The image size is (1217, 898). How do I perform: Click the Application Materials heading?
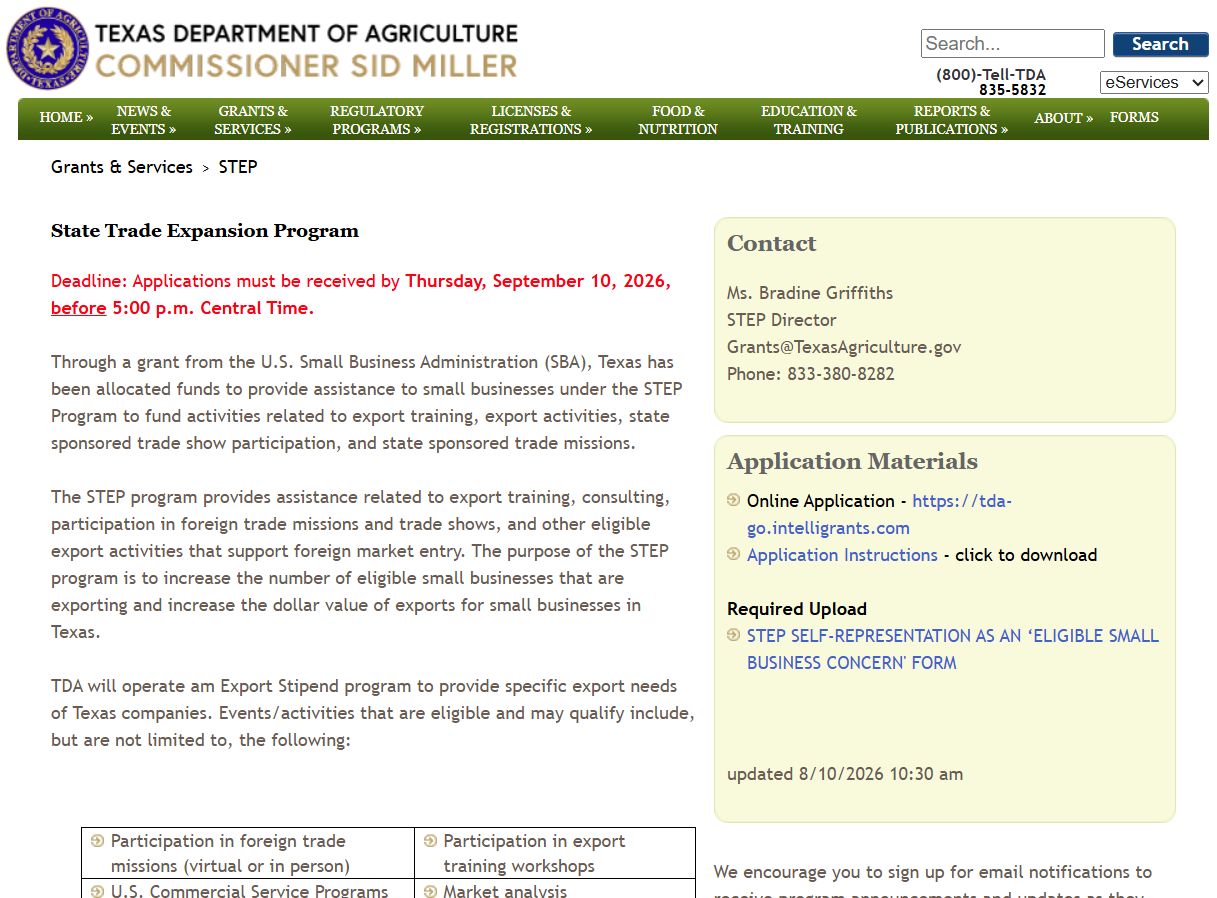[x=852, y=461]
